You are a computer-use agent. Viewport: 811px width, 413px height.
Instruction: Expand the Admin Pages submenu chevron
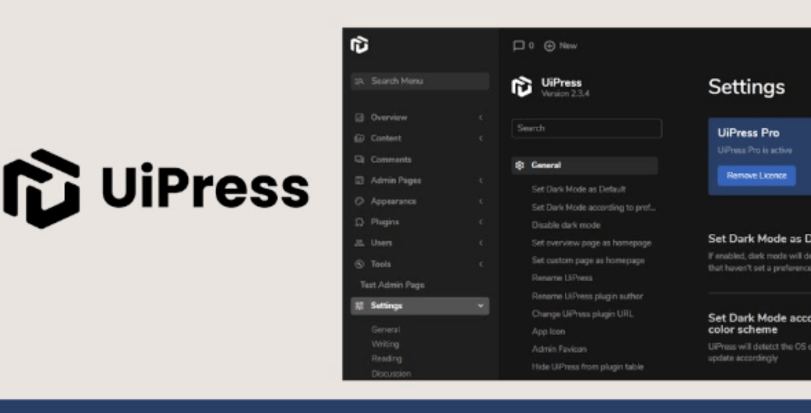pyautogui.click(x=480, y=180)
